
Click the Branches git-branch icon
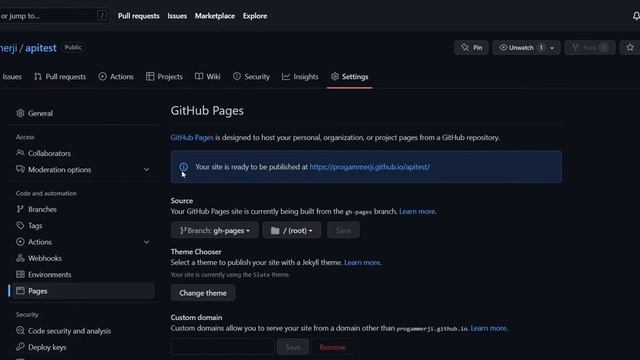[x=20, y=209]
